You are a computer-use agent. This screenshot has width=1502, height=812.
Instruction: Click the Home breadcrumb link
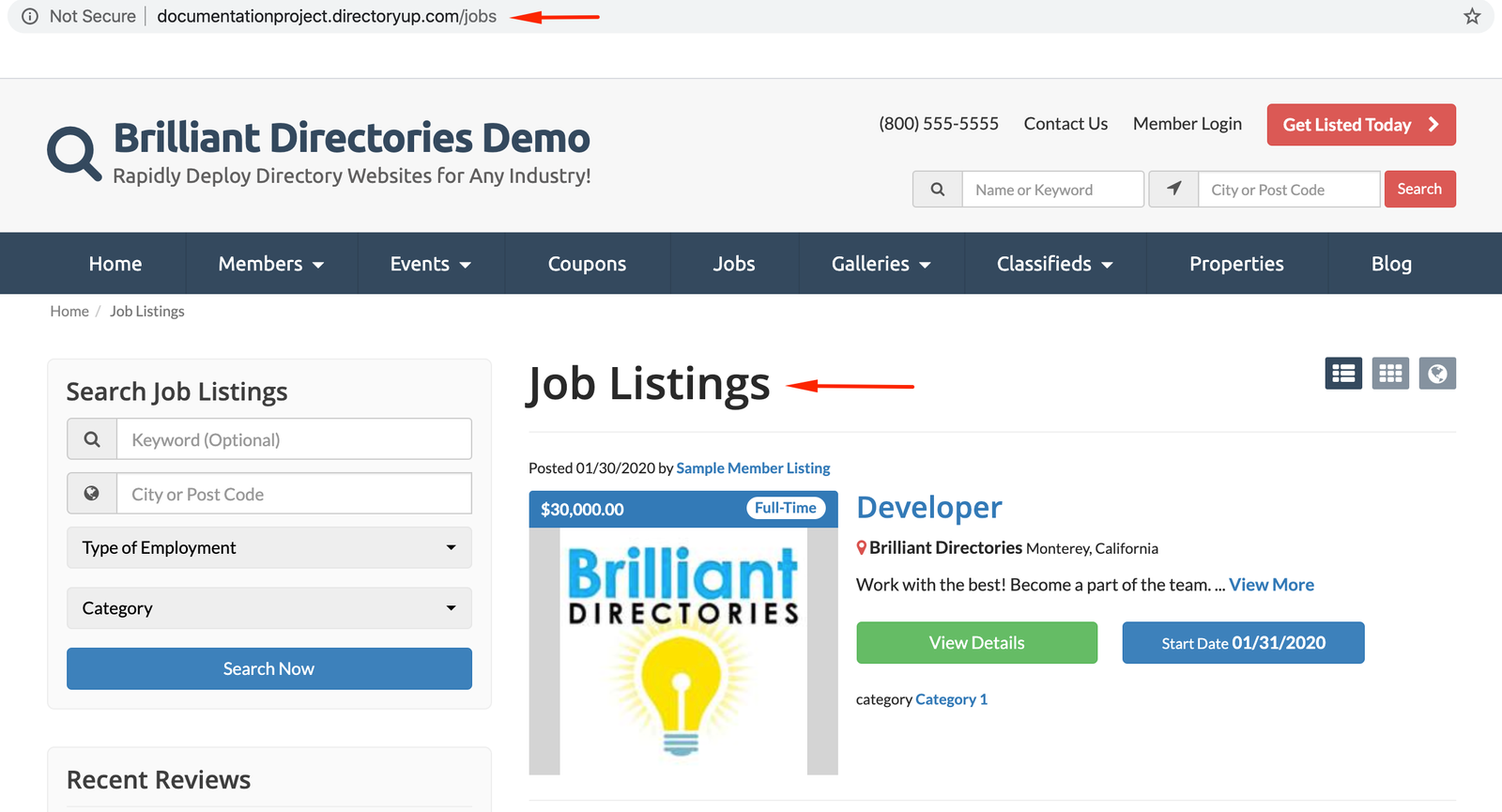tap(69, 311)
